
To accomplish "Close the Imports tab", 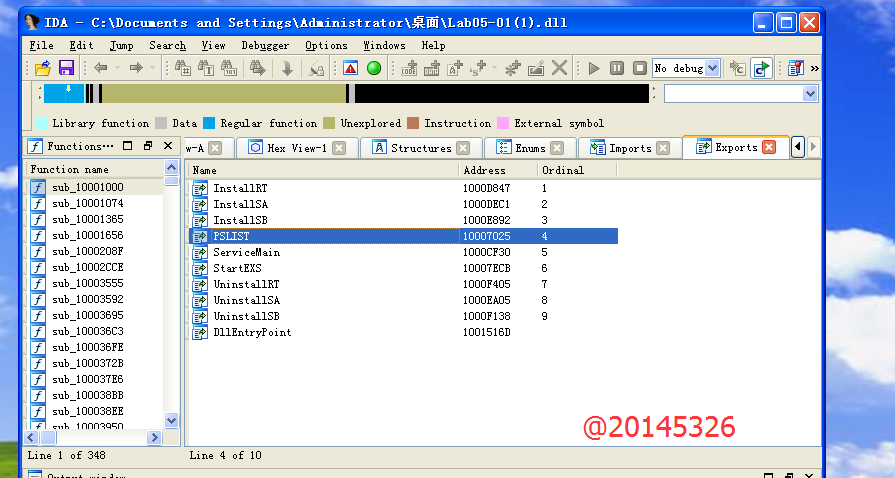I will pyautogui.click(x=663, y=148).
